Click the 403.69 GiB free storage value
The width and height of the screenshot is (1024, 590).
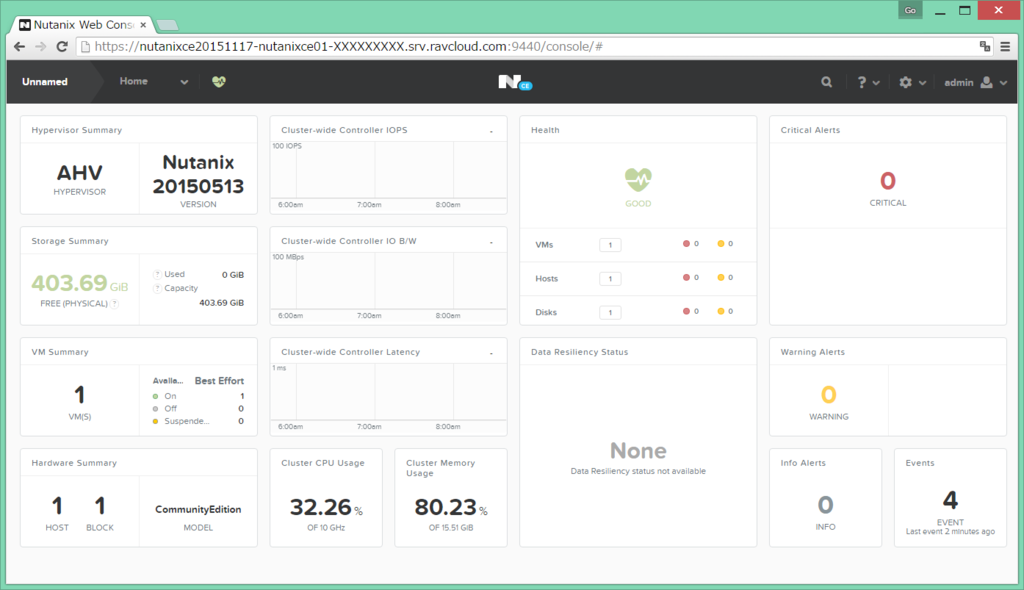(80, 283)
